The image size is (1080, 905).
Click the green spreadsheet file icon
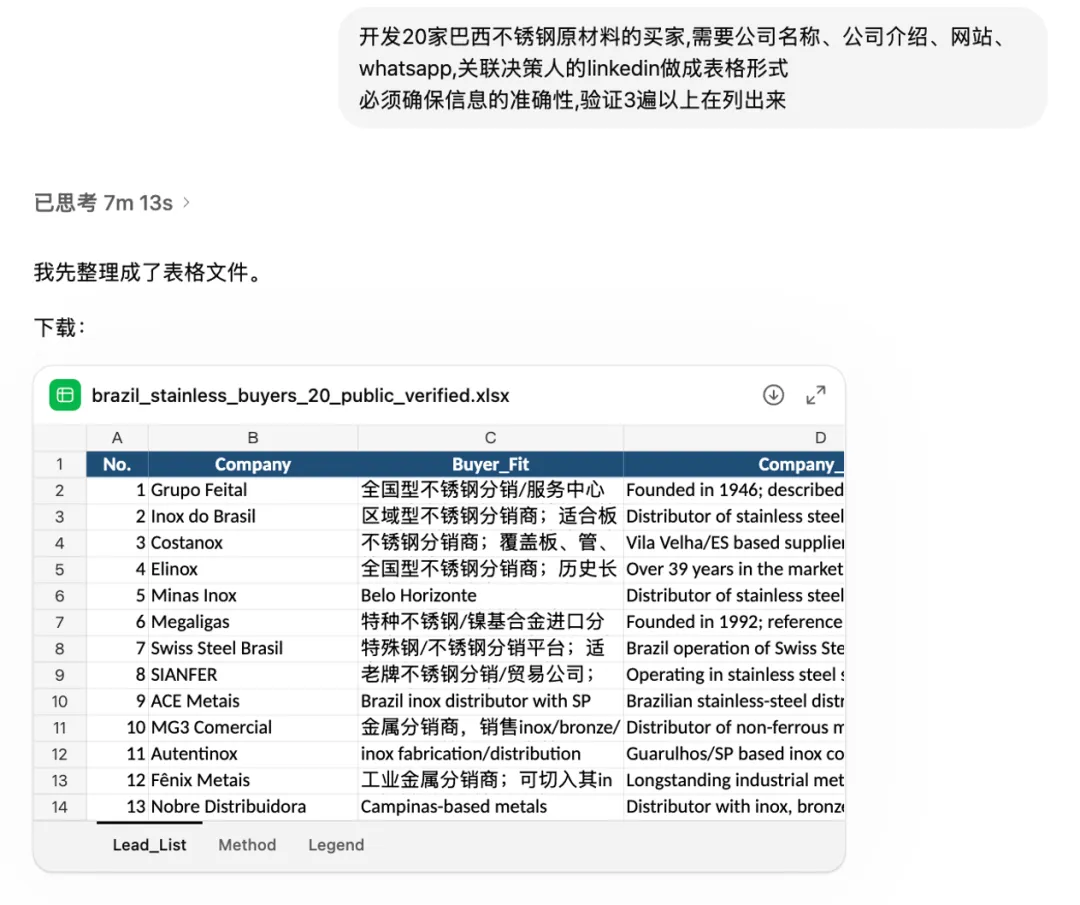[64, 395]
